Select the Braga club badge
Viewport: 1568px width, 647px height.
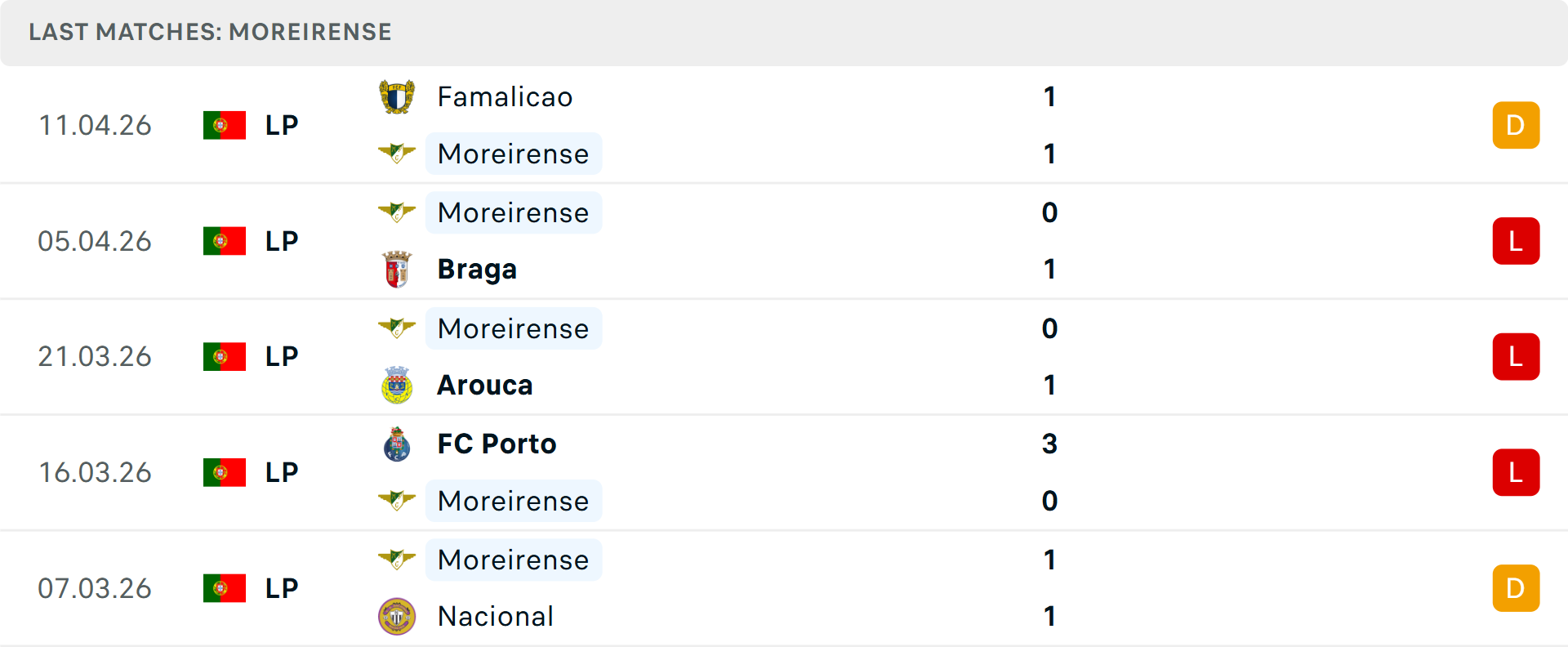point(398,269)
